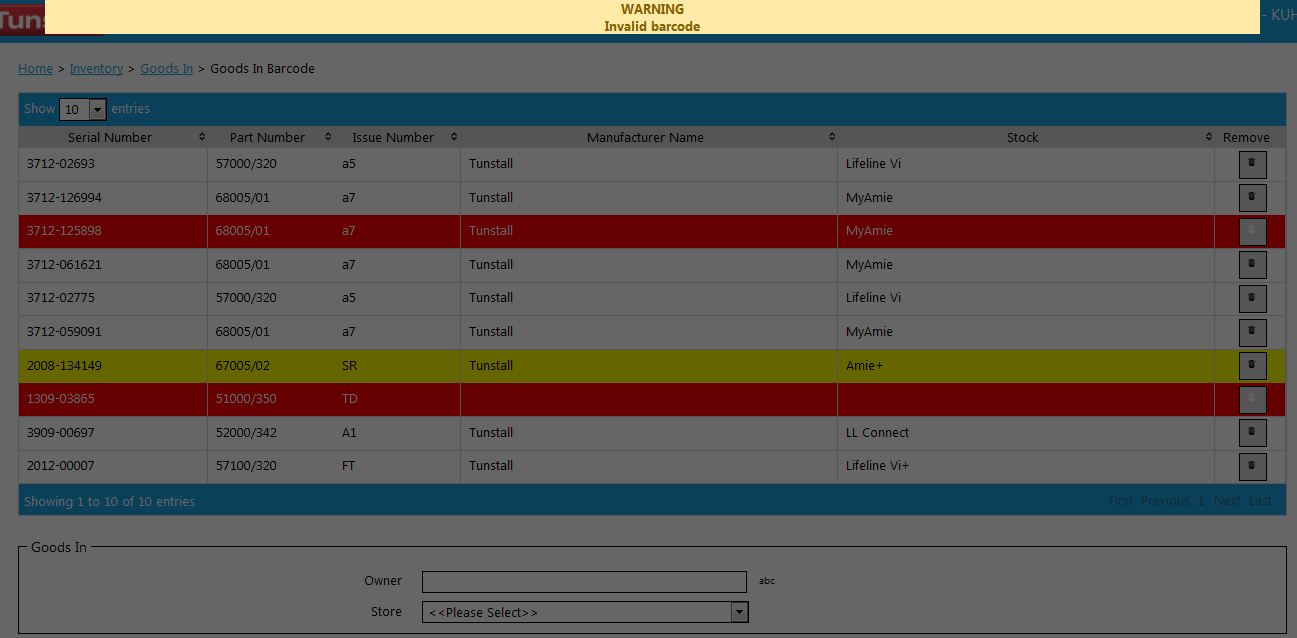Viewport: 1297px width, 638px height.
Task: Jump to Last page in pagination
Action: pos(1260,501)
